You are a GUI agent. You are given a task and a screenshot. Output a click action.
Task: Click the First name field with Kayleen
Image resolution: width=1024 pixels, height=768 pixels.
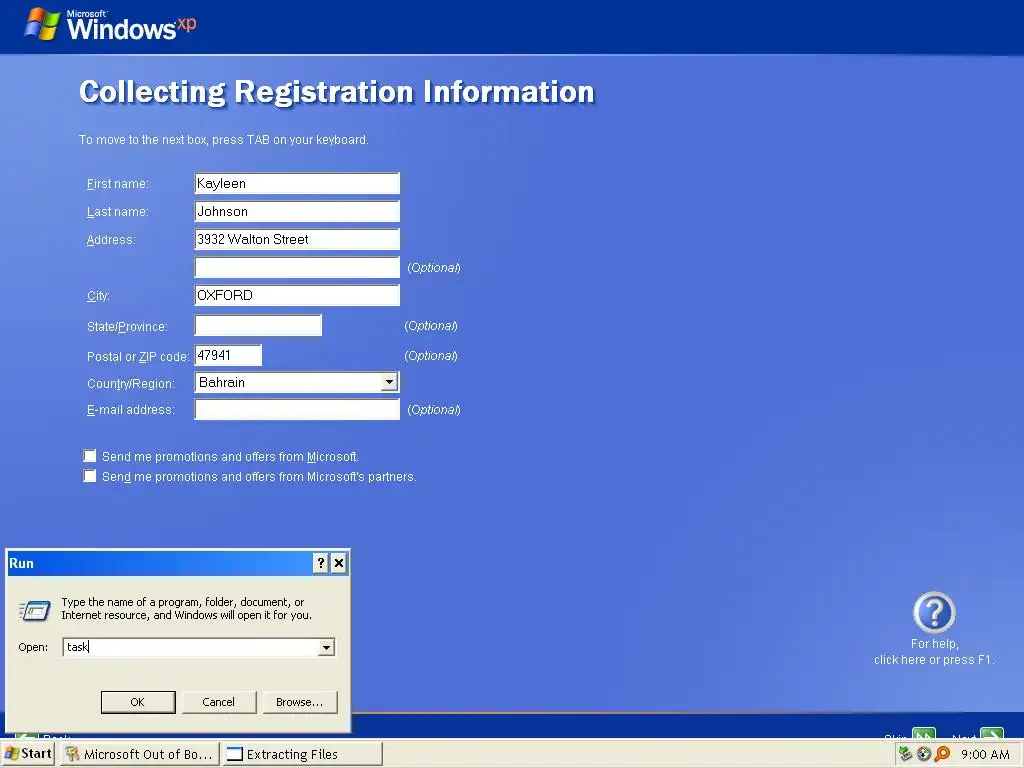pos(297,184)
